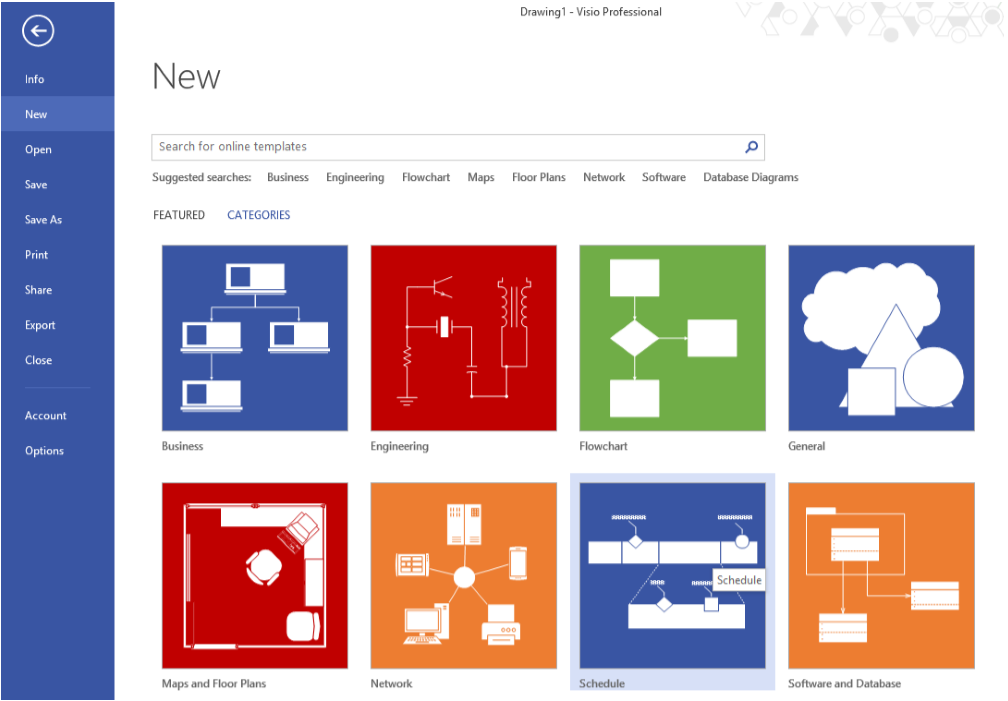Open Visio Options from the sidebar
This screenshot has height=701, width=1008.
click(x=44, y=450)
